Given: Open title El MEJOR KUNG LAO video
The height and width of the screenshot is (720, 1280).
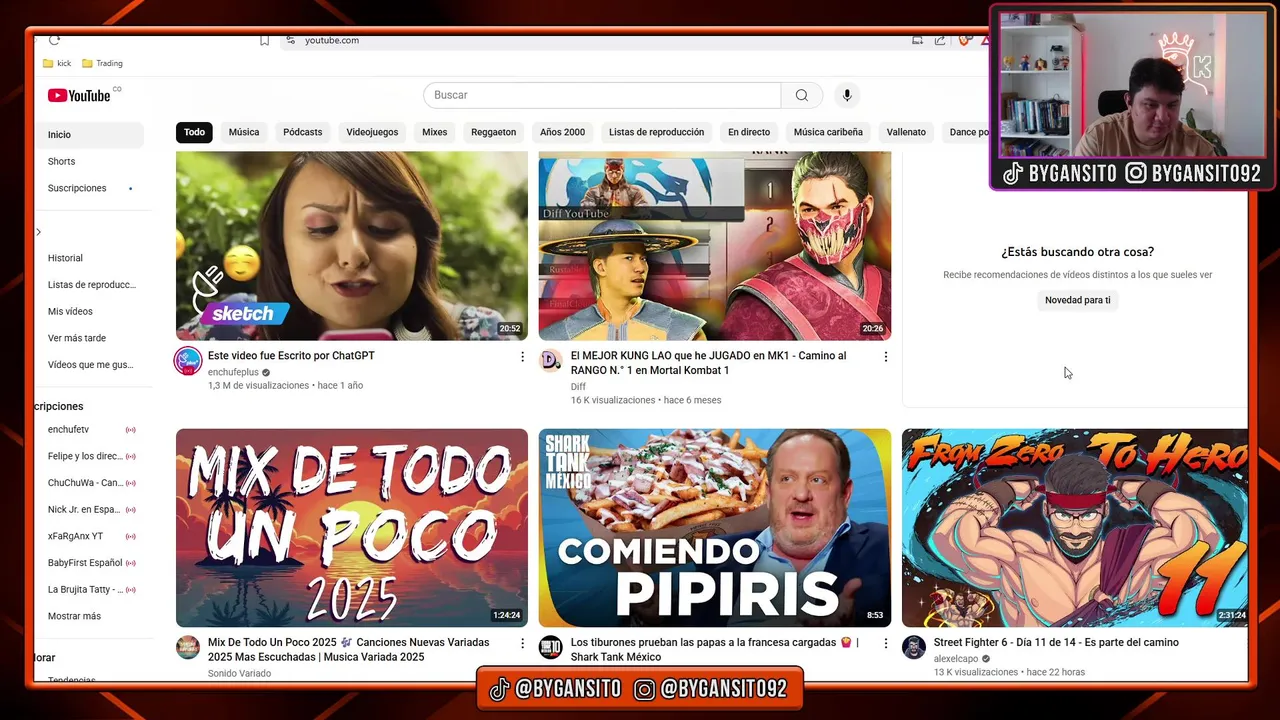Looking at the screenshot, I should click(708, 363).
